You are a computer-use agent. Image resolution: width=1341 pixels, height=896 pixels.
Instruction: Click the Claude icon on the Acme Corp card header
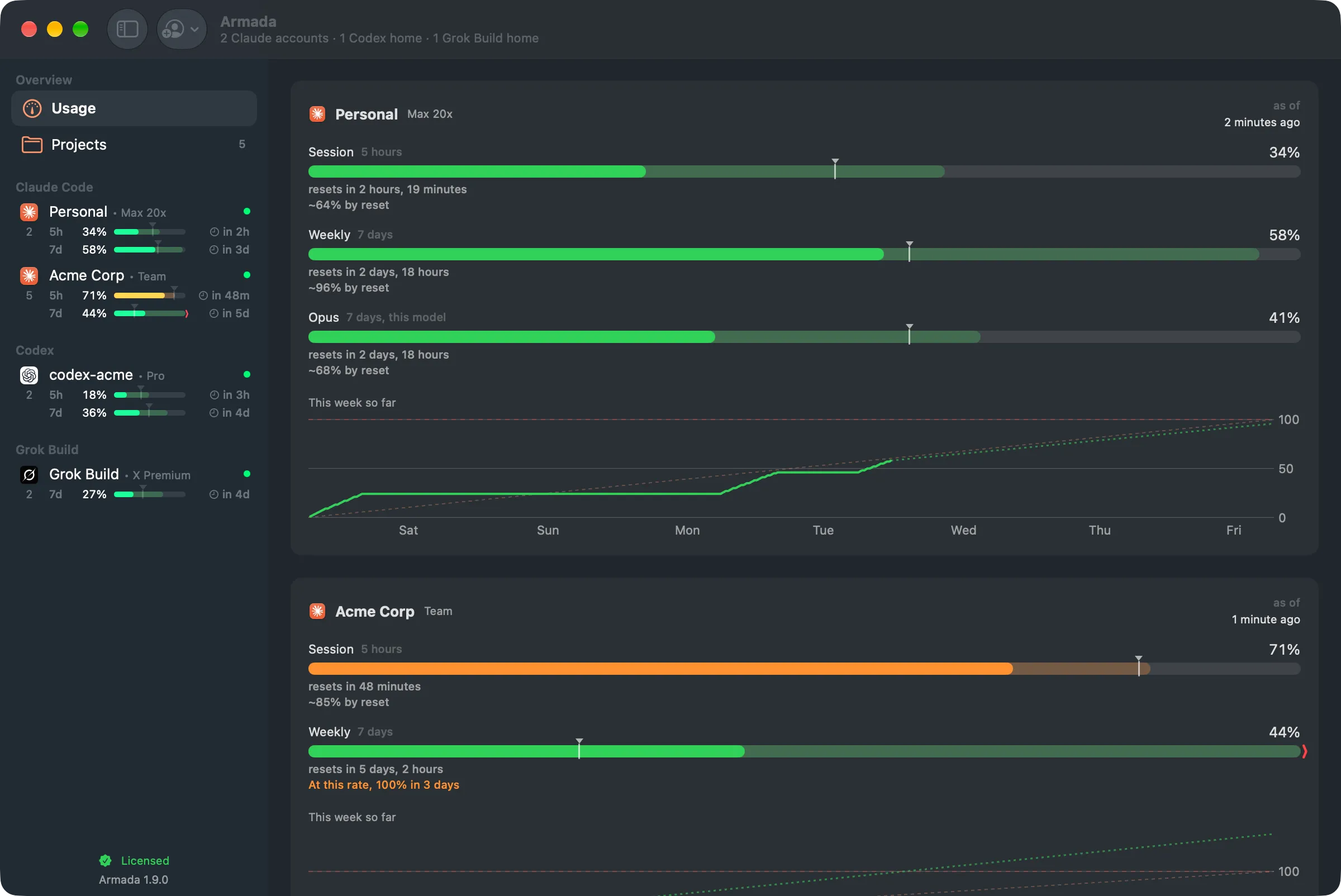[x=317, y=611]
